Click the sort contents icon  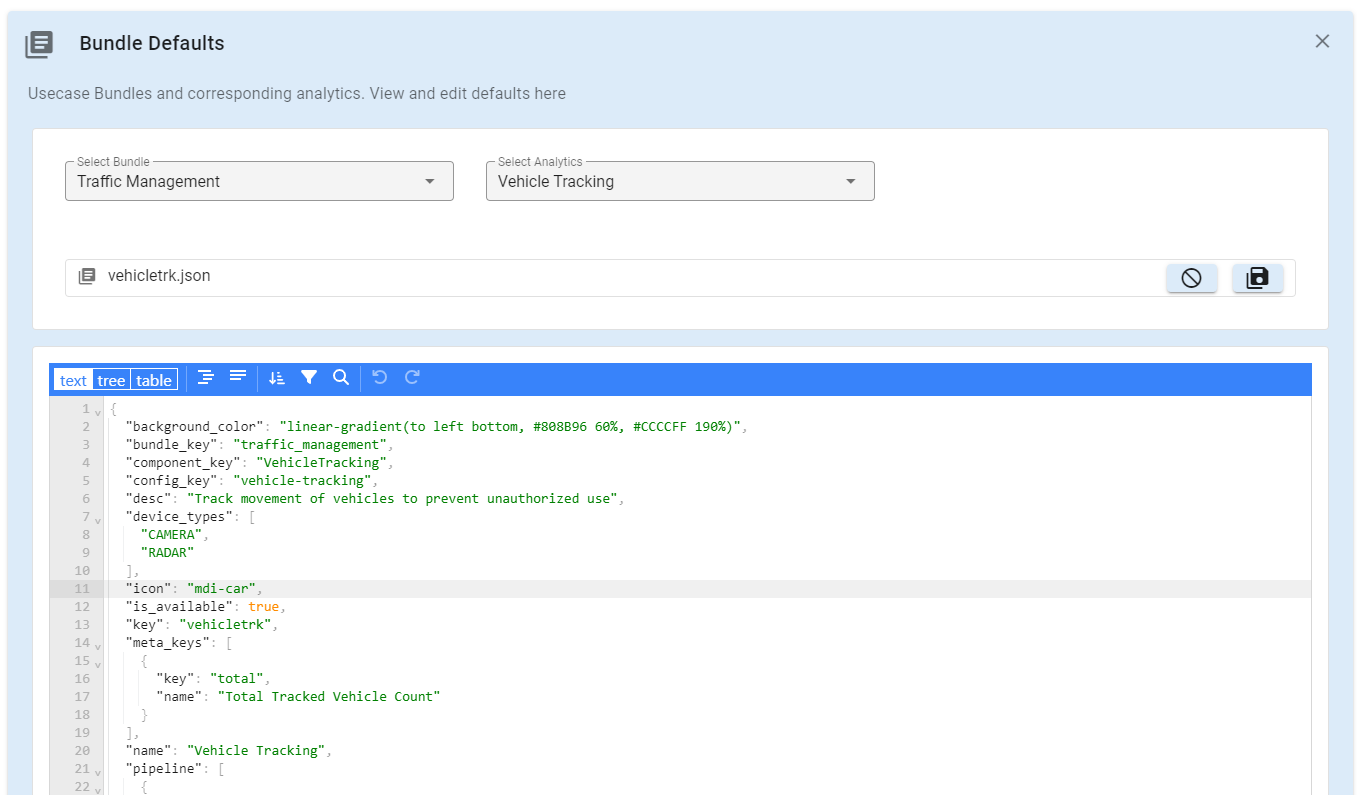tap(277, 377)
